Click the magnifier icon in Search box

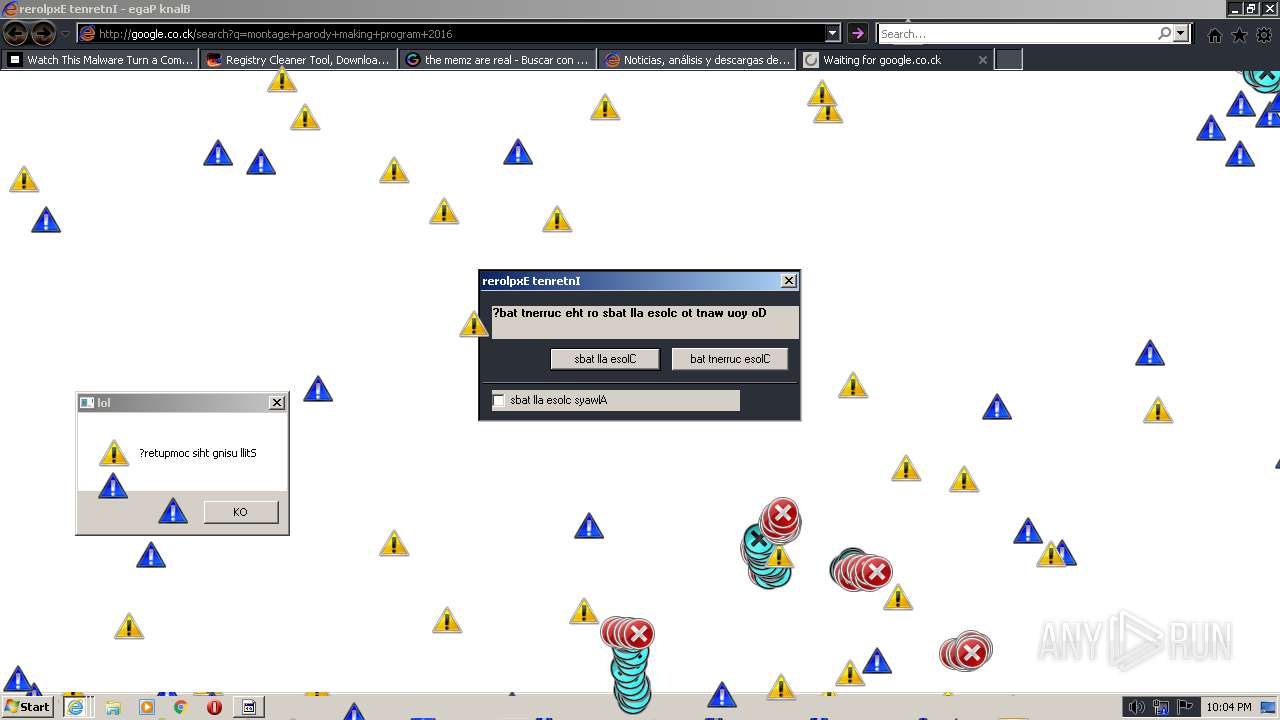tap(1164, 34)
